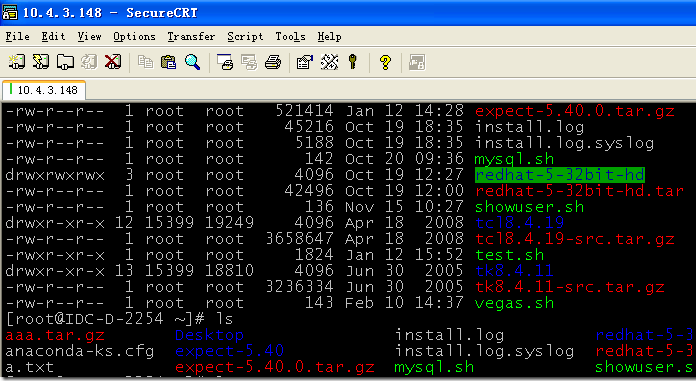Click the highlighted redhat-5-32bit-hd directory entry
The height and width of the screenshot is (381, 696).
pos(559,175)
